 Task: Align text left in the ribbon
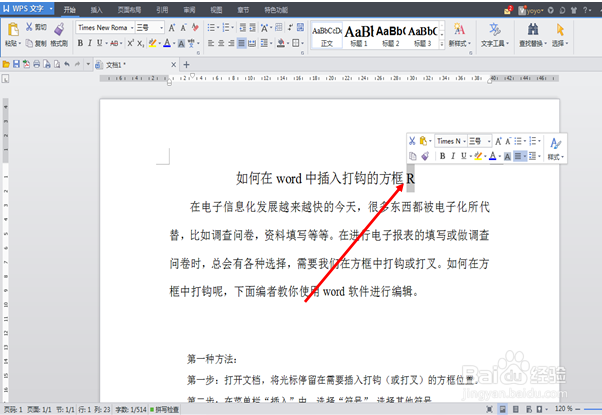211,43
